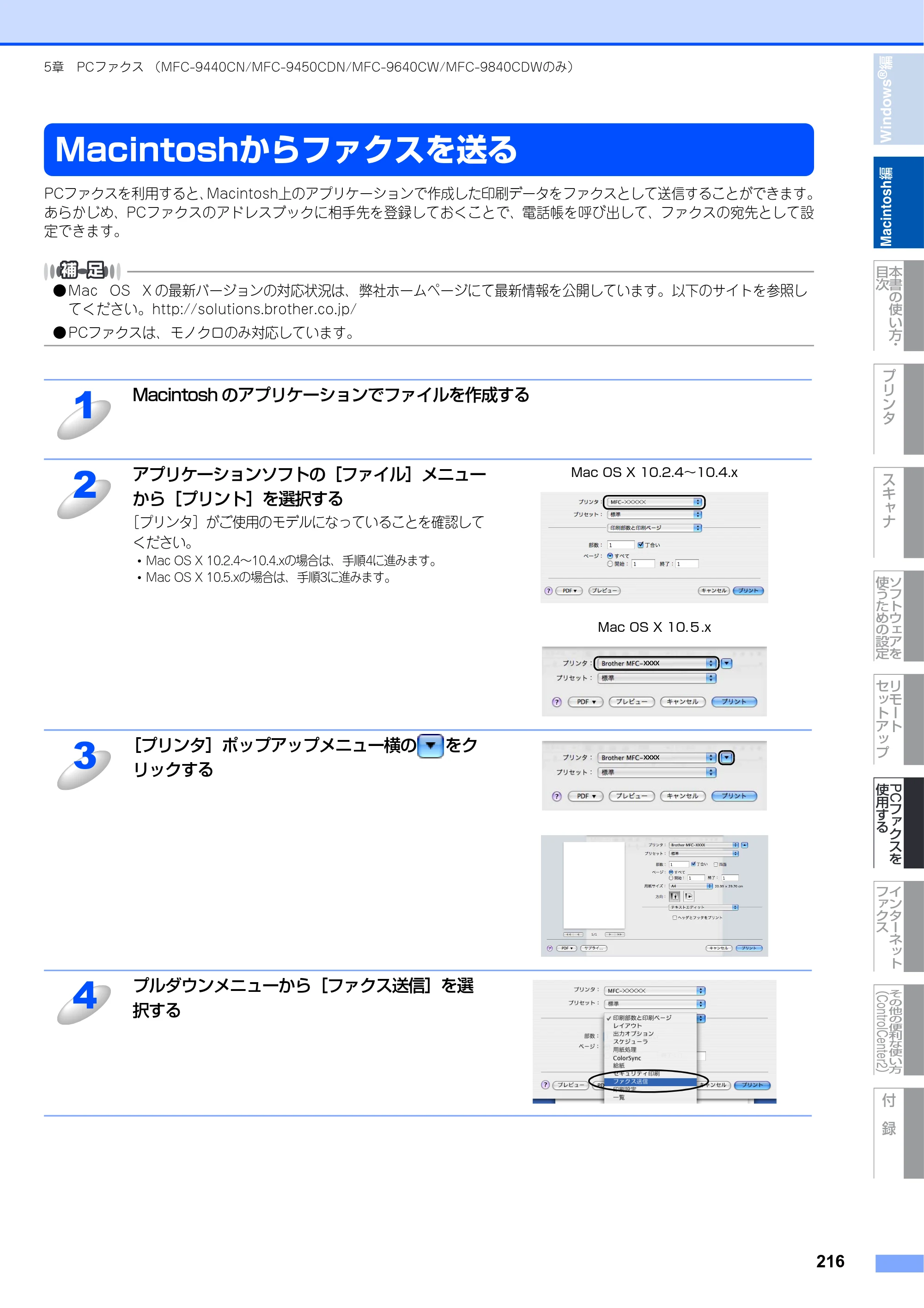Open PDF menu button in 10.2.4~10.4.x dialog
The height and width of the screenshot is (1308, 924).
(x=569, y=591)
